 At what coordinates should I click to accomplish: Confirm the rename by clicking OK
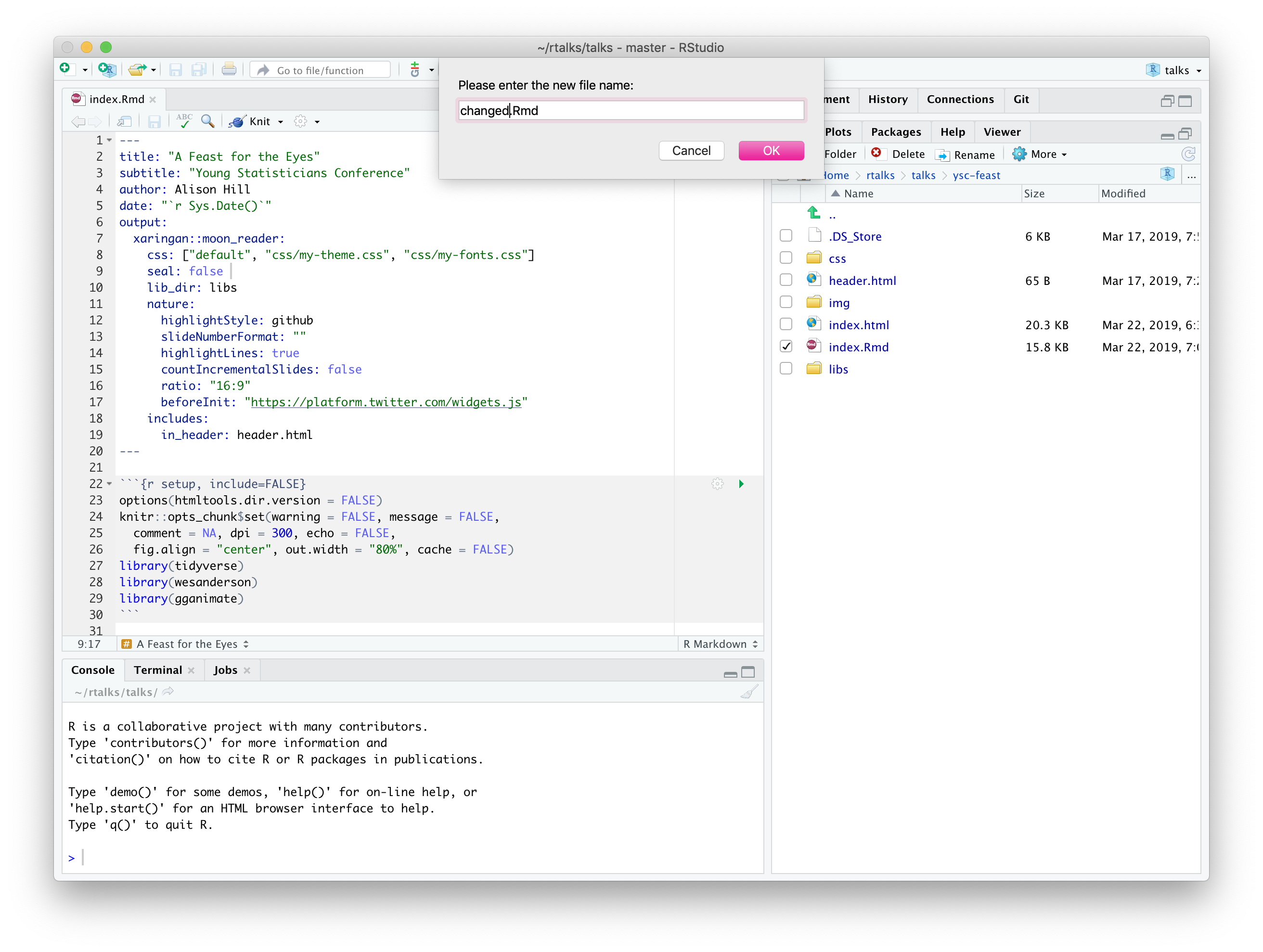772,150
